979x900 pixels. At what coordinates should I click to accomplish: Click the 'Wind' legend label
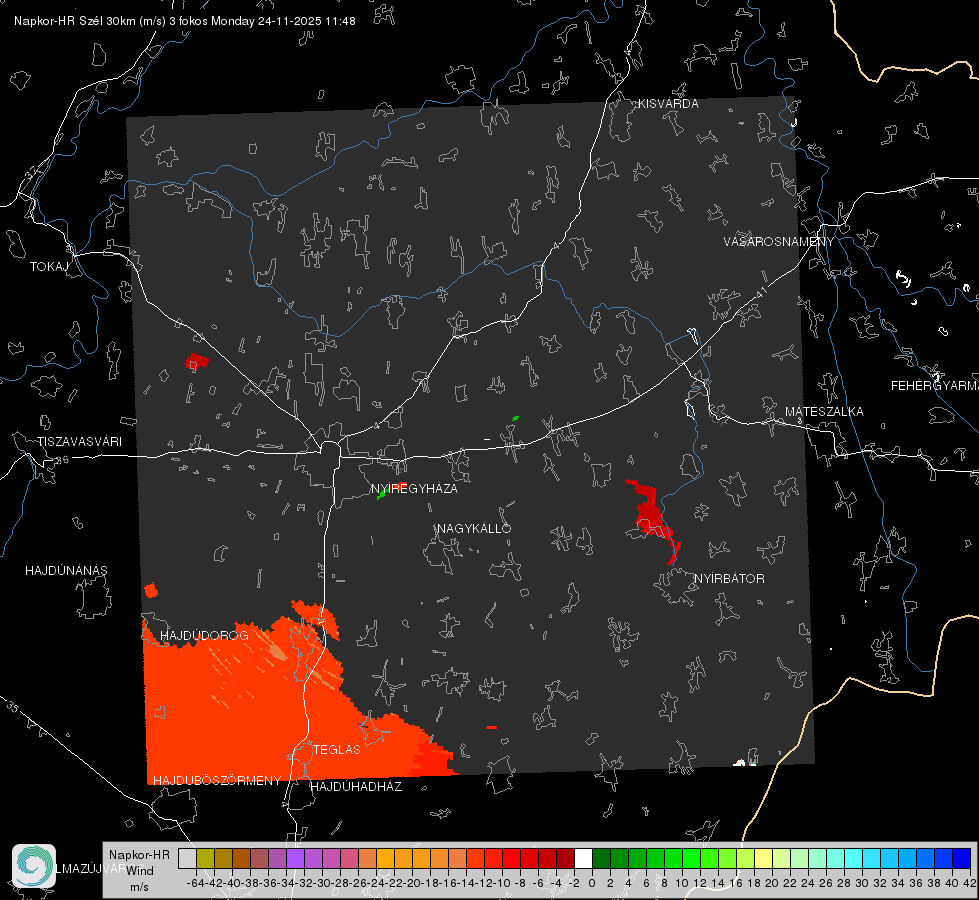point(140,870)
